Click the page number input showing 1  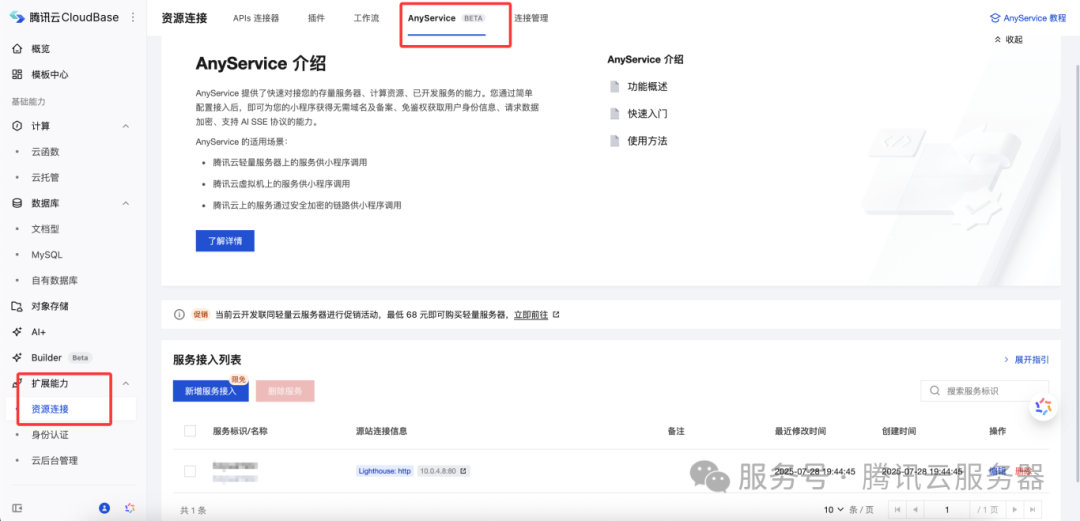(x=948, y=509)
